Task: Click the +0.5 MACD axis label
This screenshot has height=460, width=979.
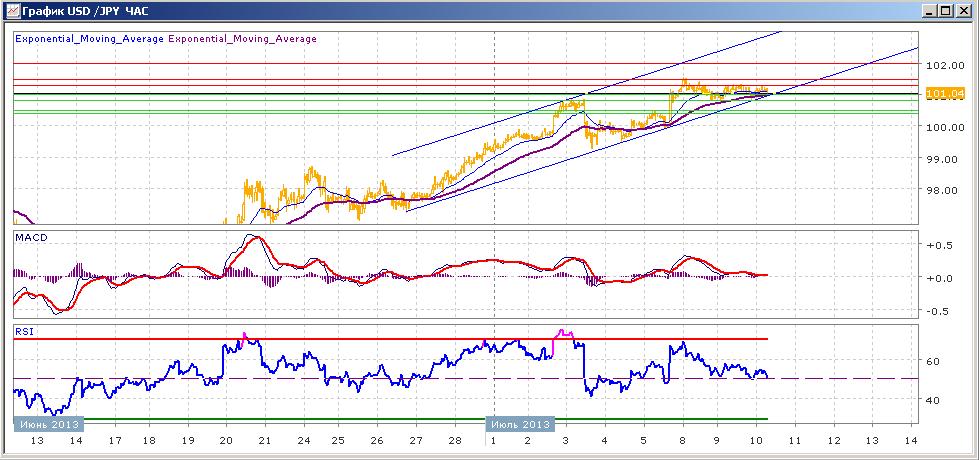Action: tap(938, 245)
